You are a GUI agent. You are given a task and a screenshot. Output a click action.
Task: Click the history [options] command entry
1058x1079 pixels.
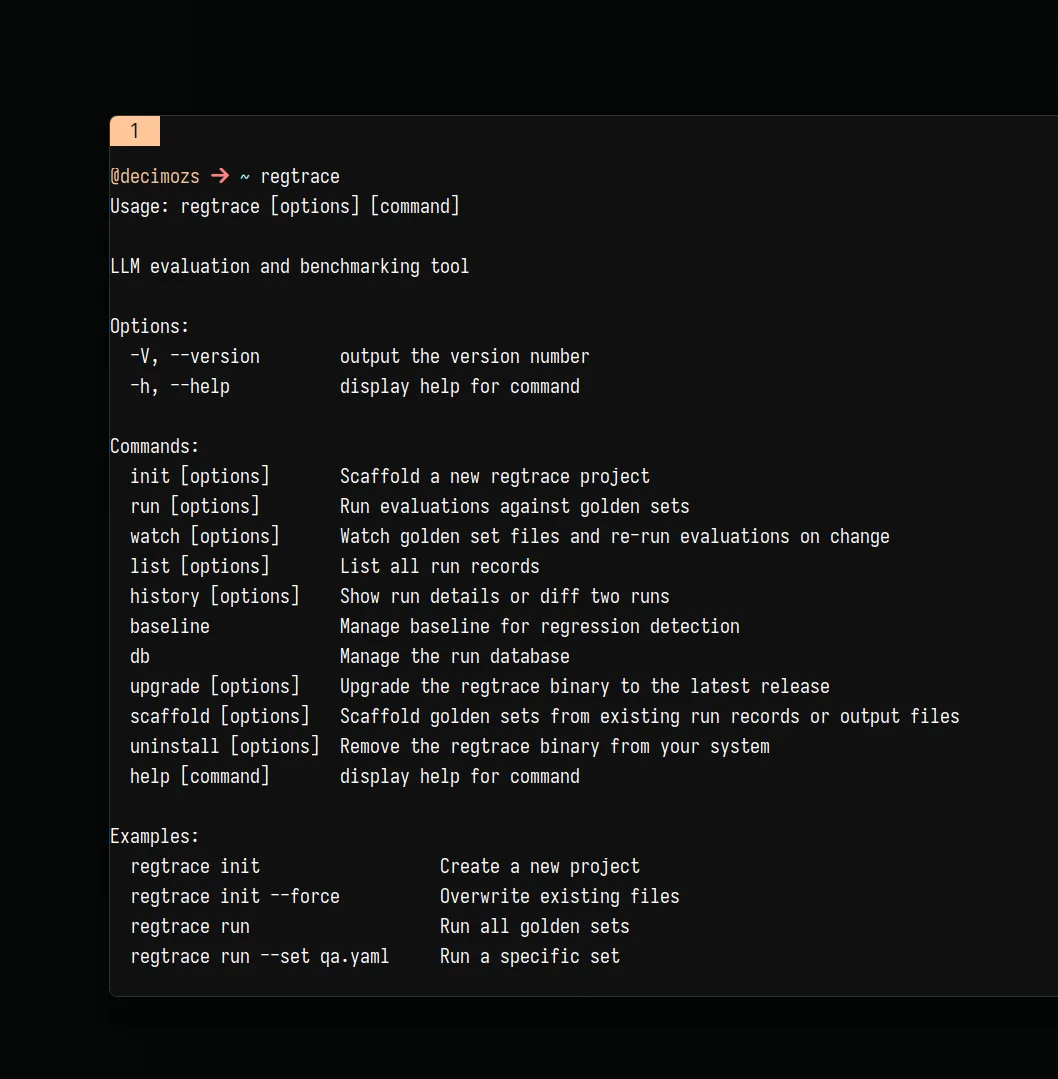pyautogui.click(x=215, y=596)
